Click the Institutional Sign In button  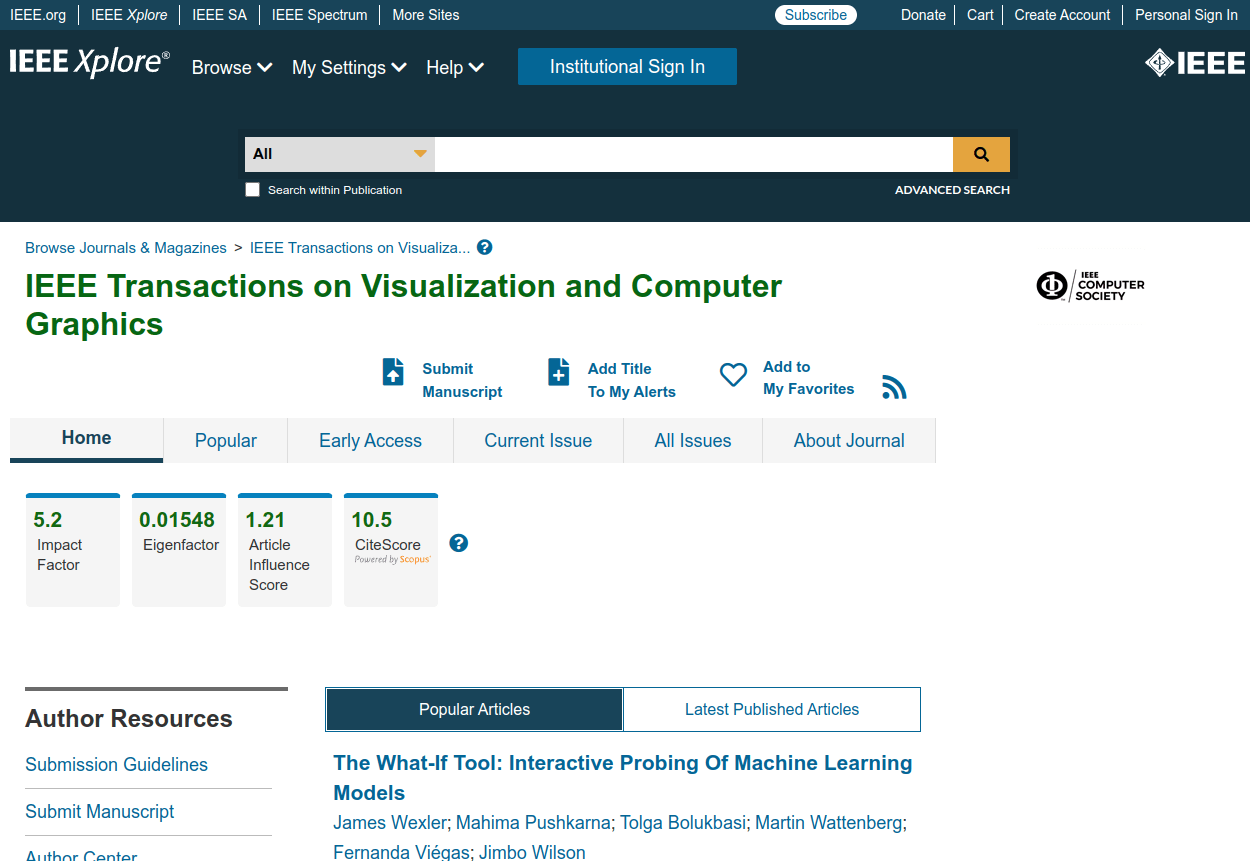627,67
